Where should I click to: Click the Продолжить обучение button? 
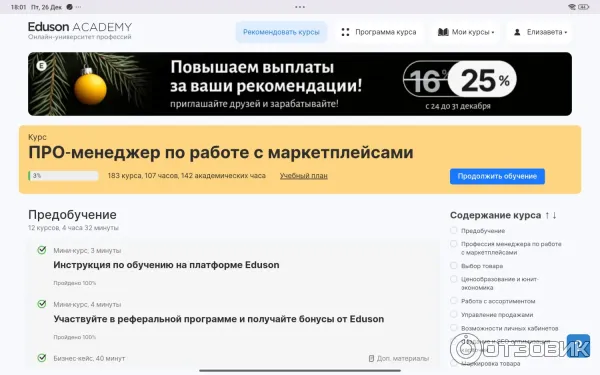pos(497,176)
